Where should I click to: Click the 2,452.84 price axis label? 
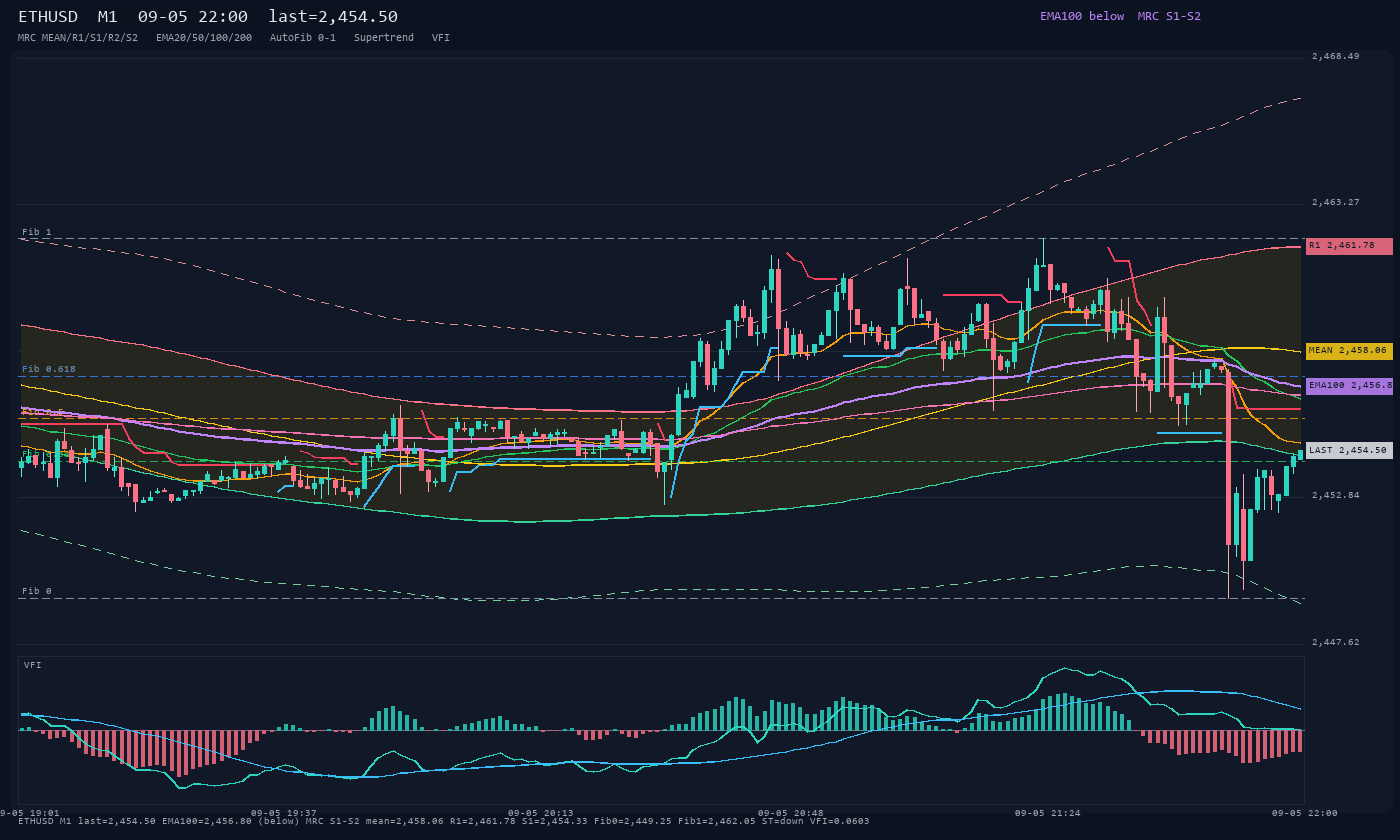[x=1335, y=495]
